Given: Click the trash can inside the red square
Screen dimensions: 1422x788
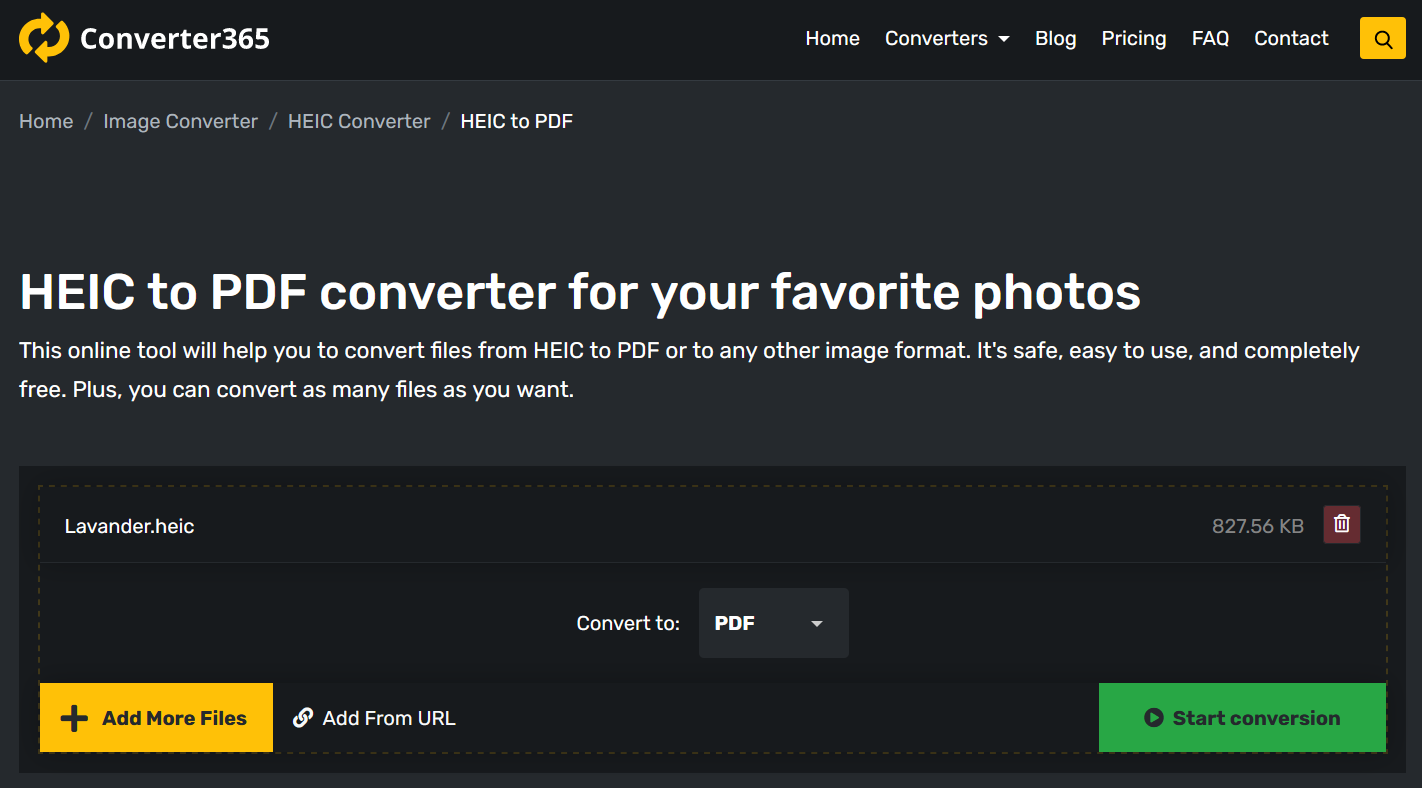Looking at the screenshot, I should tap(1341, 523).
